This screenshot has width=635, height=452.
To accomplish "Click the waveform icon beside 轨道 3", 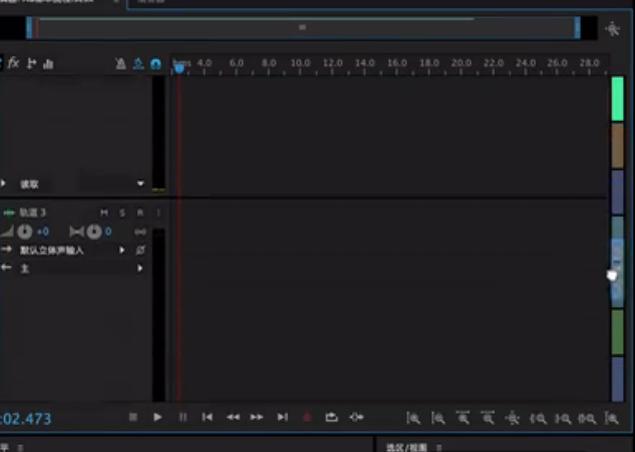I will click(8, 213).
